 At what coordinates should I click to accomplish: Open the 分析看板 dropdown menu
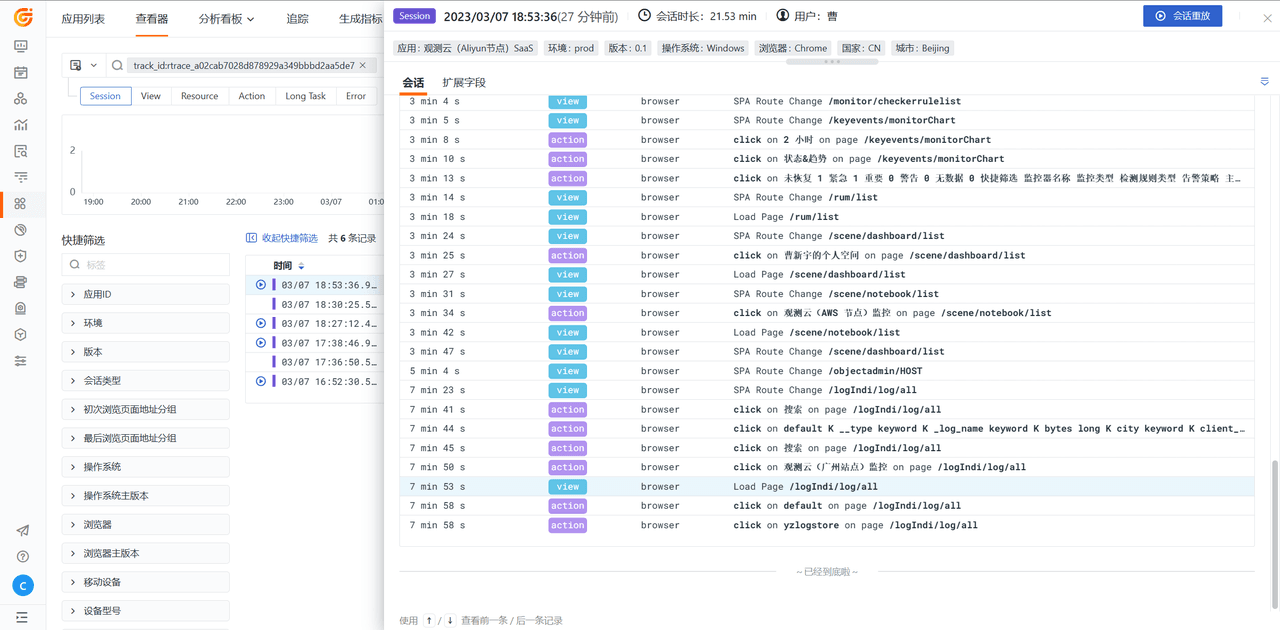click(226, 19)
